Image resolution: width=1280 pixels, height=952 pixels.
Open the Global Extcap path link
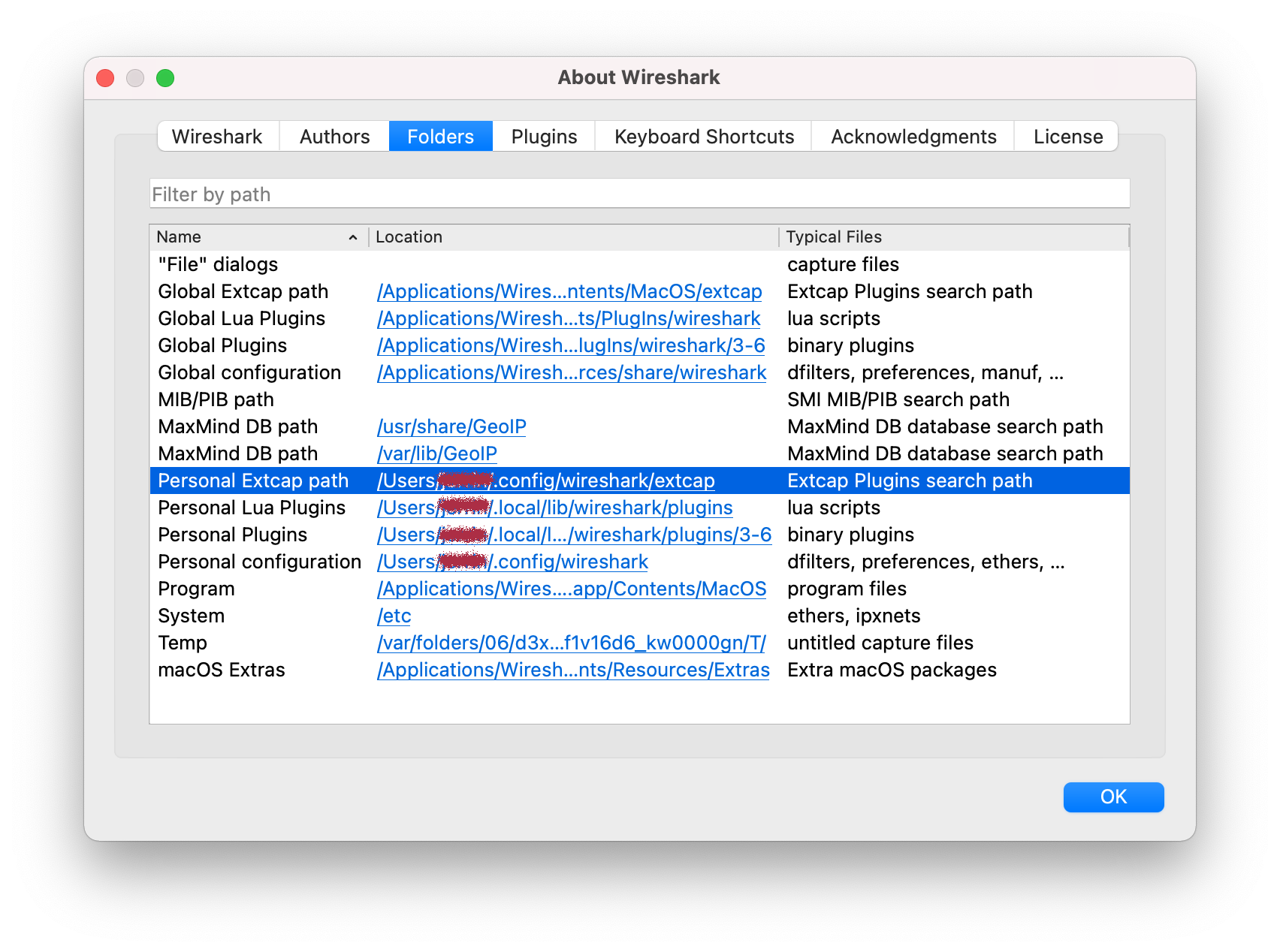[x=569, y=291]
